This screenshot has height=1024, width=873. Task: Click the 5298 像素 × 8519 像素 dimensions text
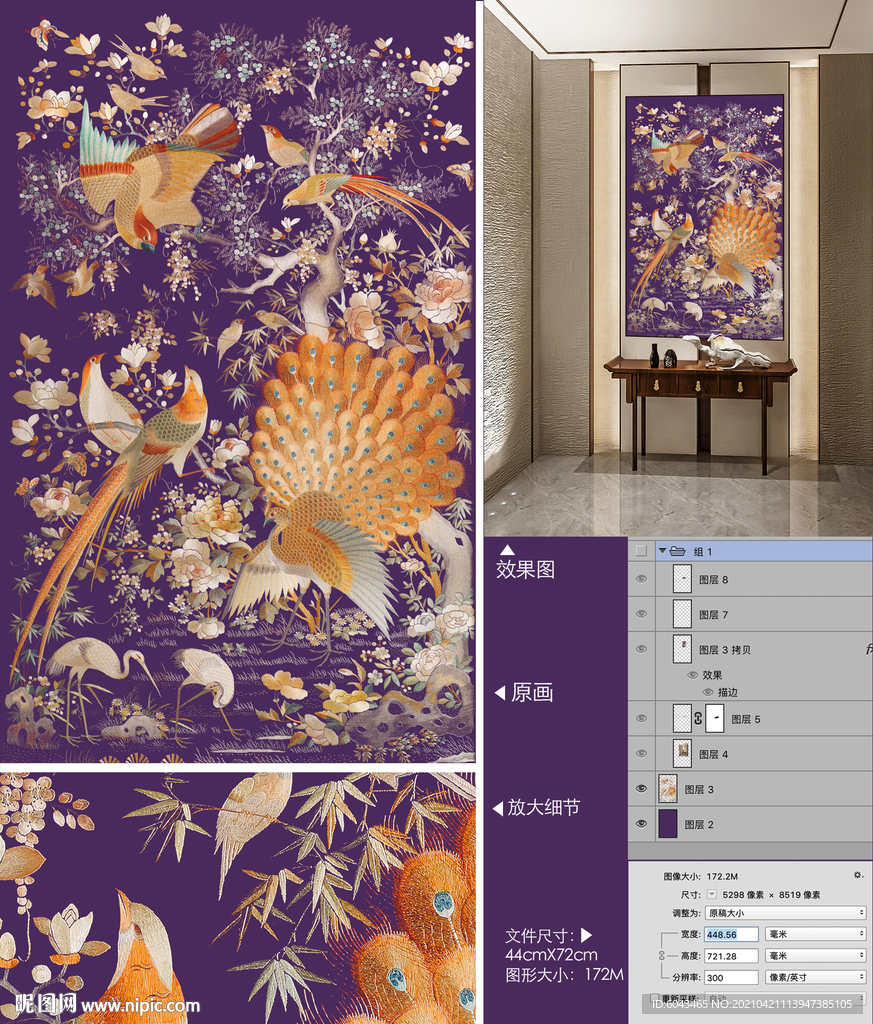point(771,895)
